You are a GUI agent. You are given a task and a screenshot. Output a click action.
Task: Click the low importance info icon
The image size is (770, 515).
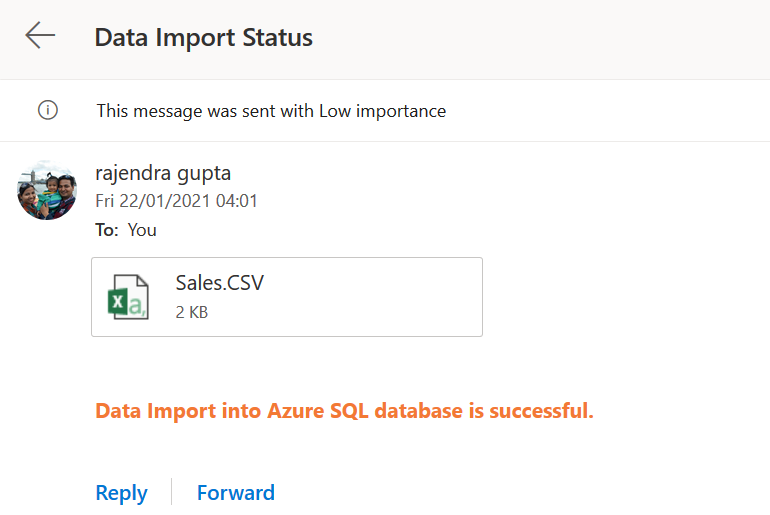(47, 110)
